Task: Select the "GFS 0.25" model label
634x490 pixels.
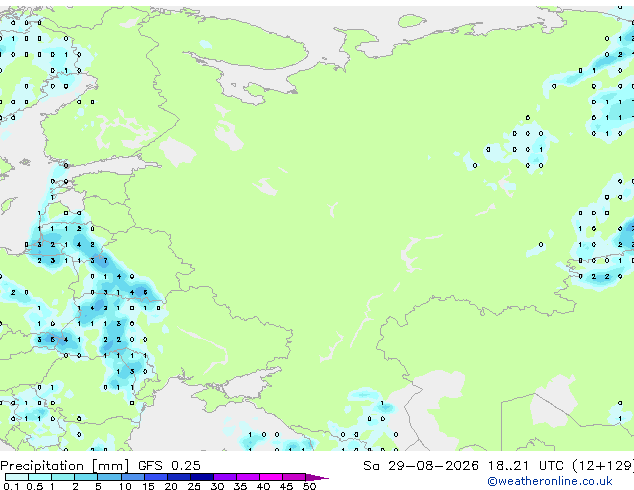Action: pos(169,466)
